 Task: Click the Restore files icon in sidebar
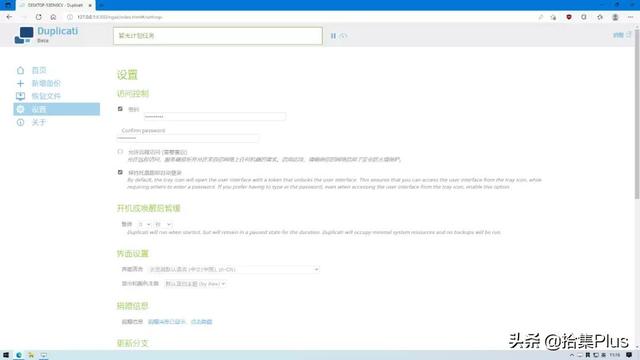tap(20, 96)
